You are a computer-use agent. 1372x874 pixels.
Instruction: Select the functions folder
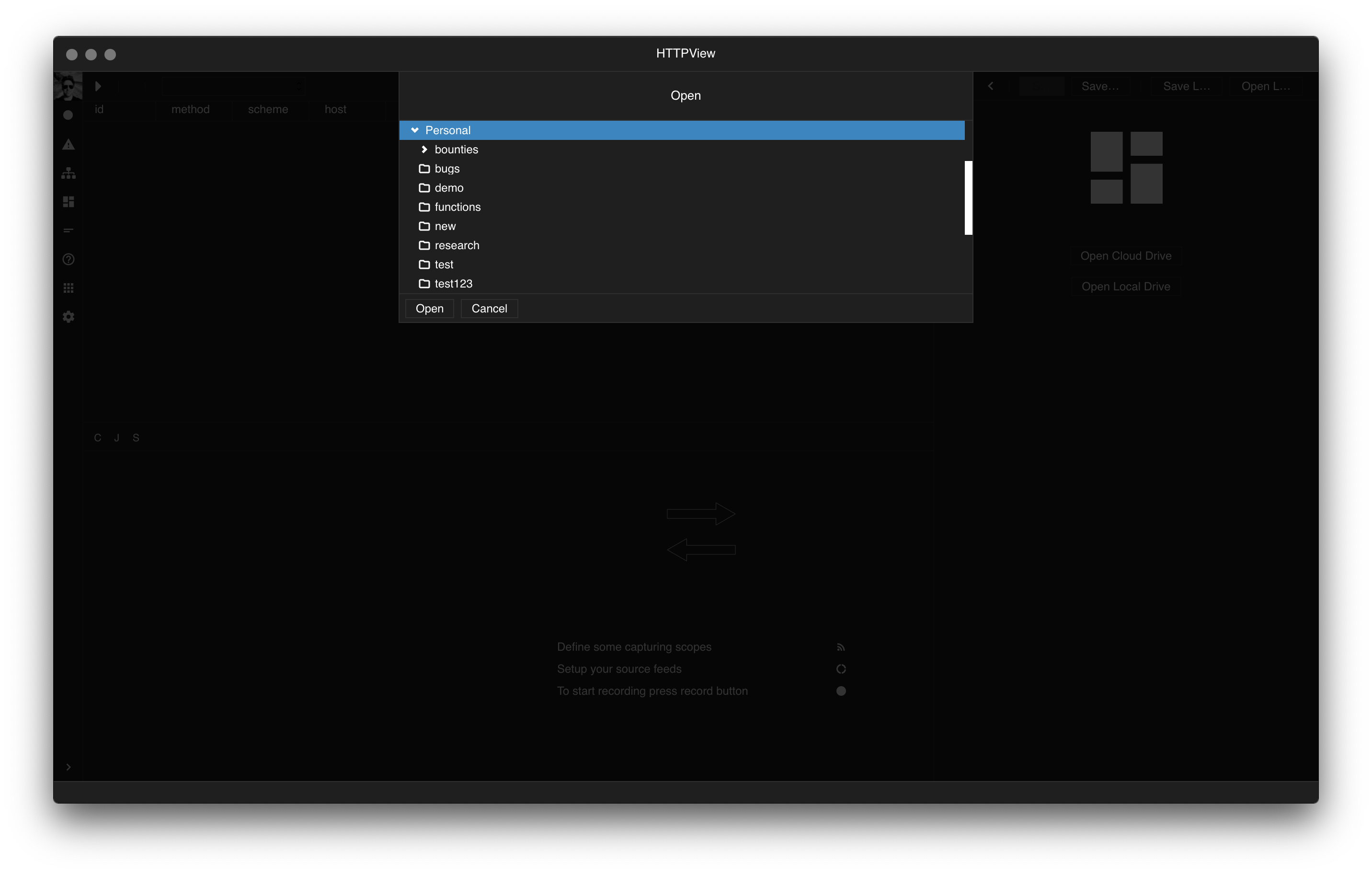click(x=457, y=207)
